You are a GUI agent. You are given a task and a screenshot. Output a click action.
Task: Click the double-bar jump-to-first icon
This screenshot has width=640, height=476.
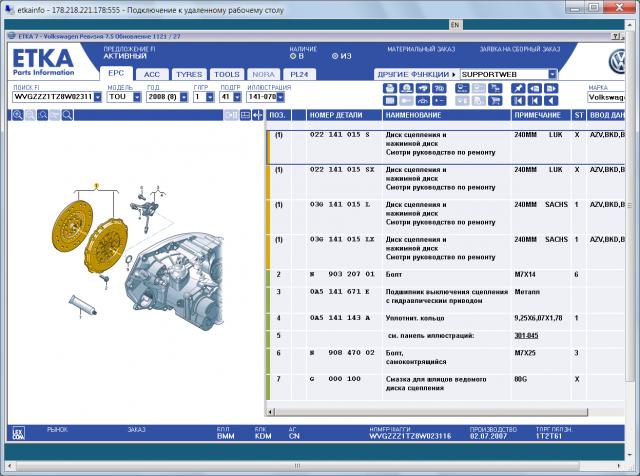[x=518, y=100]
